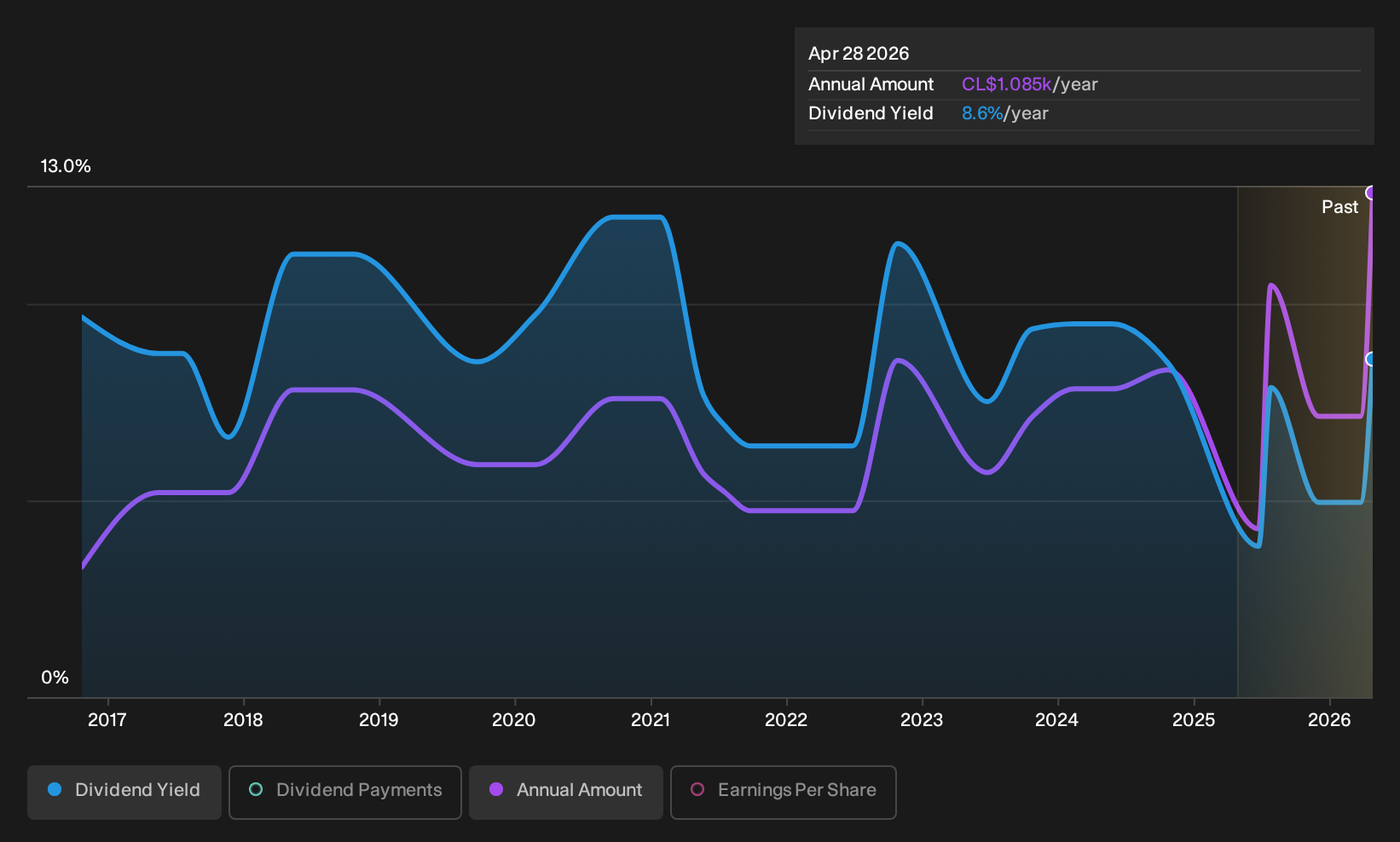
Task: Click the Past label in forecast region
Action: pyautogui.click(x=1339, y=207)
